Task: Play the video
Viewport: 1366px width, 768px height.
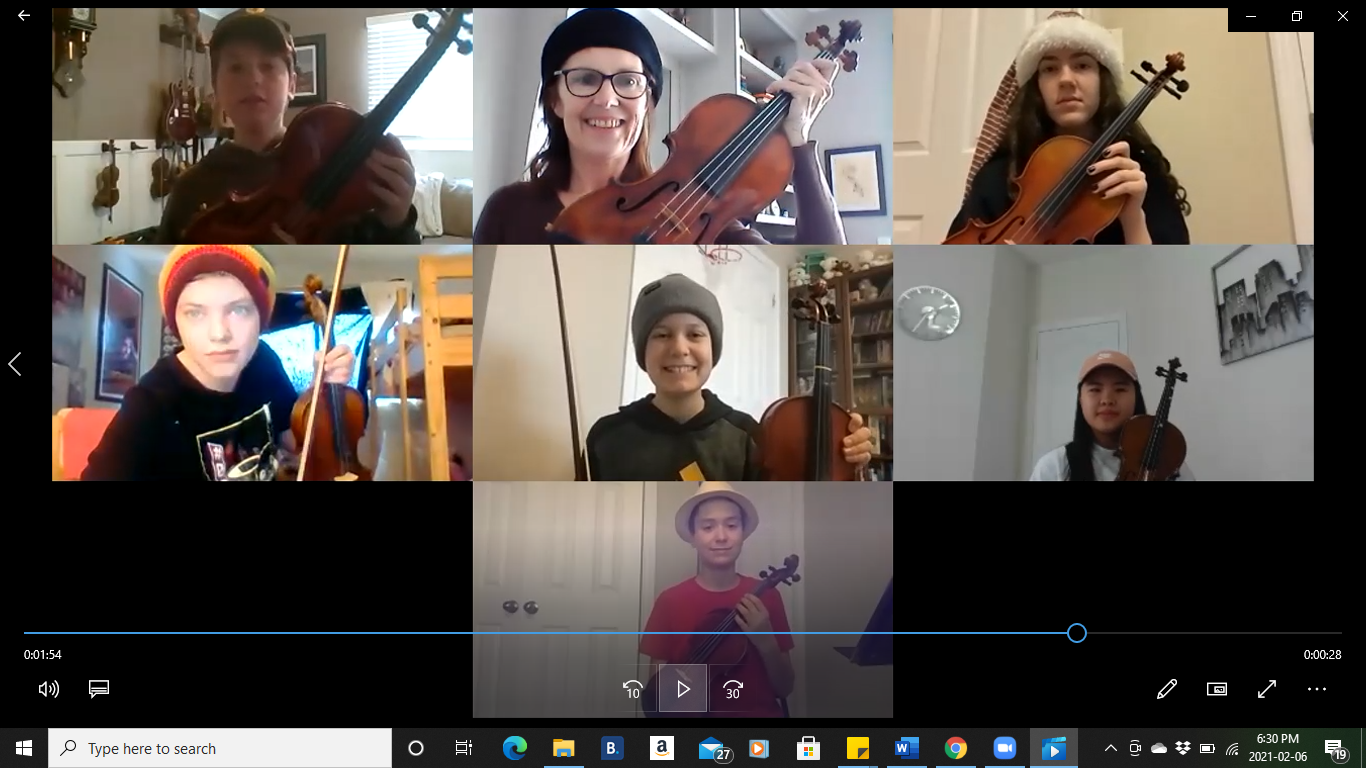Action: pyautogui.click(x=683, y=689)
